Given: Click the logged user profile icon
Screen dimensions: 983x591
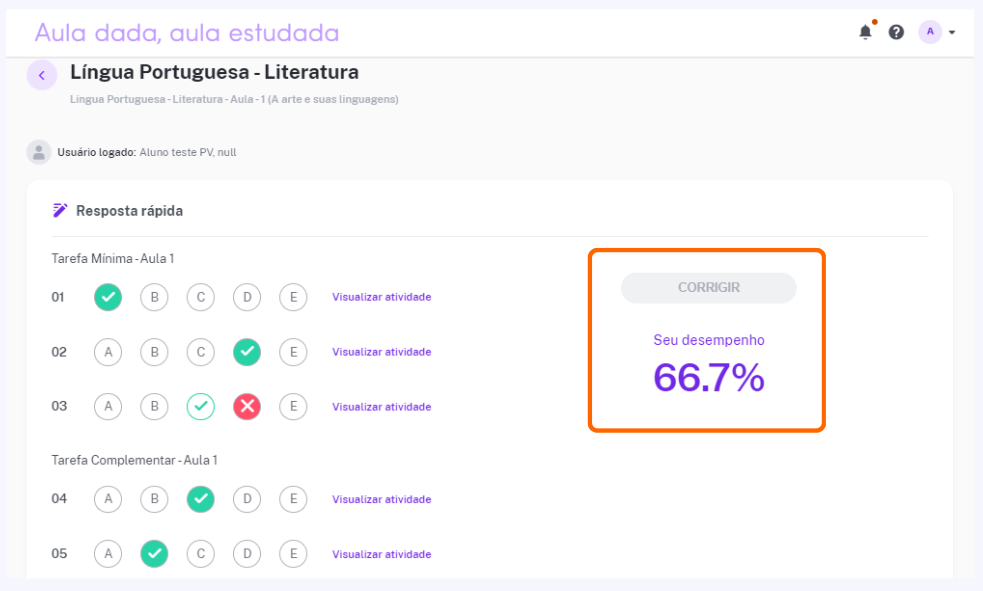Looking at the screenshot, I should click(39, 152).
